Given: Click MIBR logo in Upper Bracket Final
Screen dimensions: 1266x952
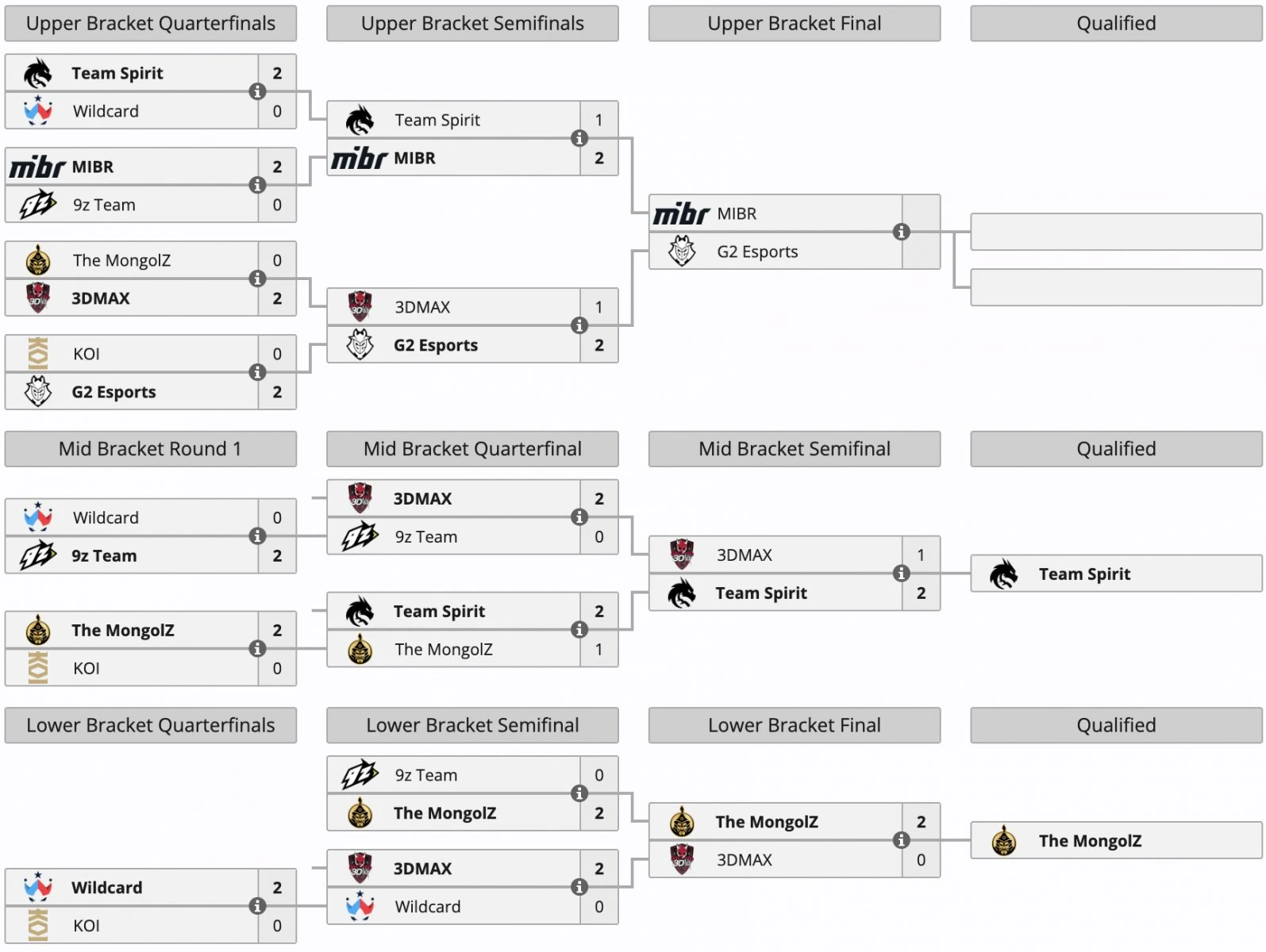Looking at the screenshot, I should (681, 213).
